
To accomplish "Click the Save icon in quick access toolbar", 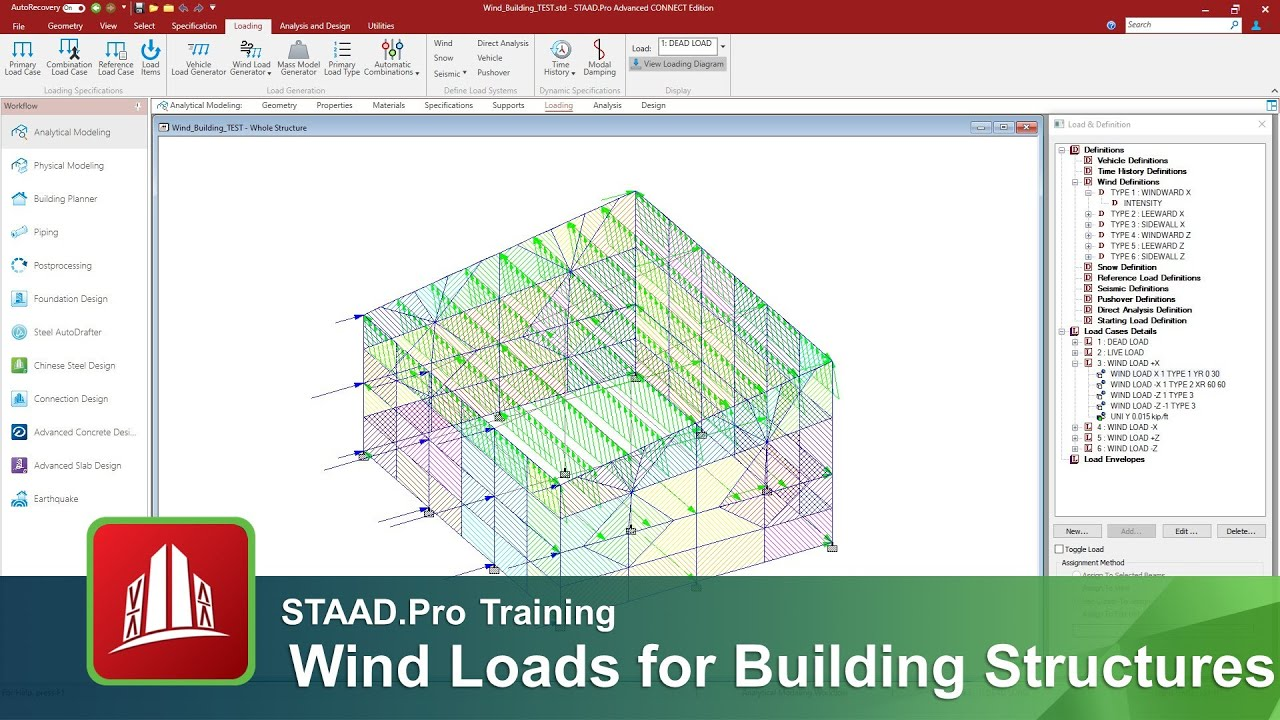I will [140, 7].
